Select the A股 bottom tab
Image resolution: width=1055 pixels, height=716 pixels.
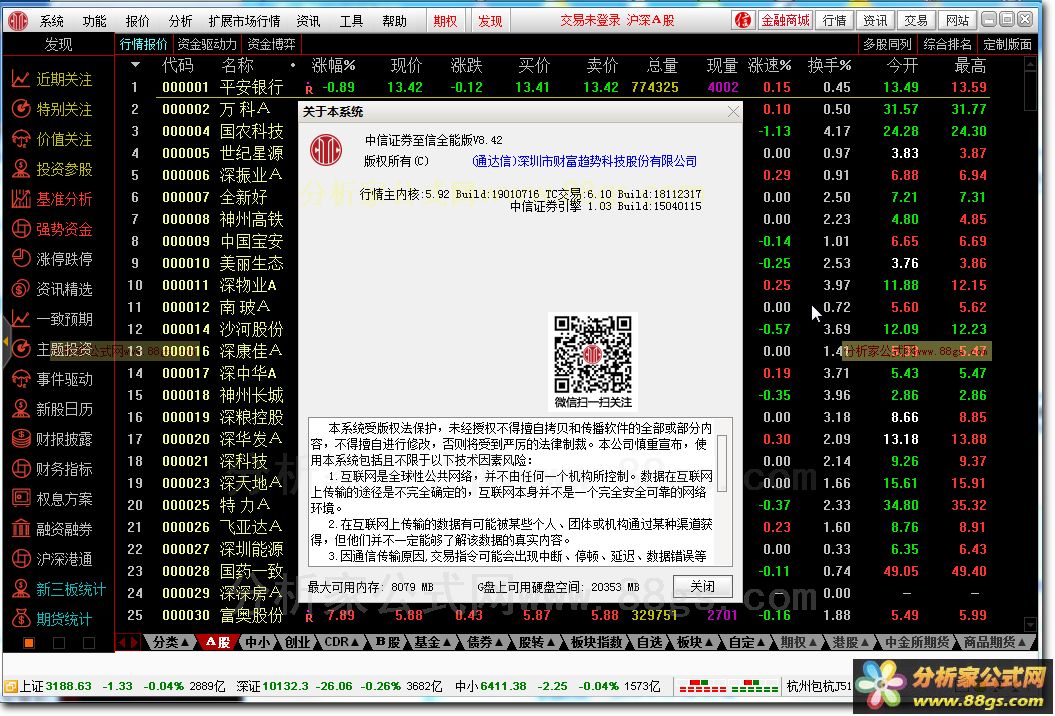coord(217,643)
